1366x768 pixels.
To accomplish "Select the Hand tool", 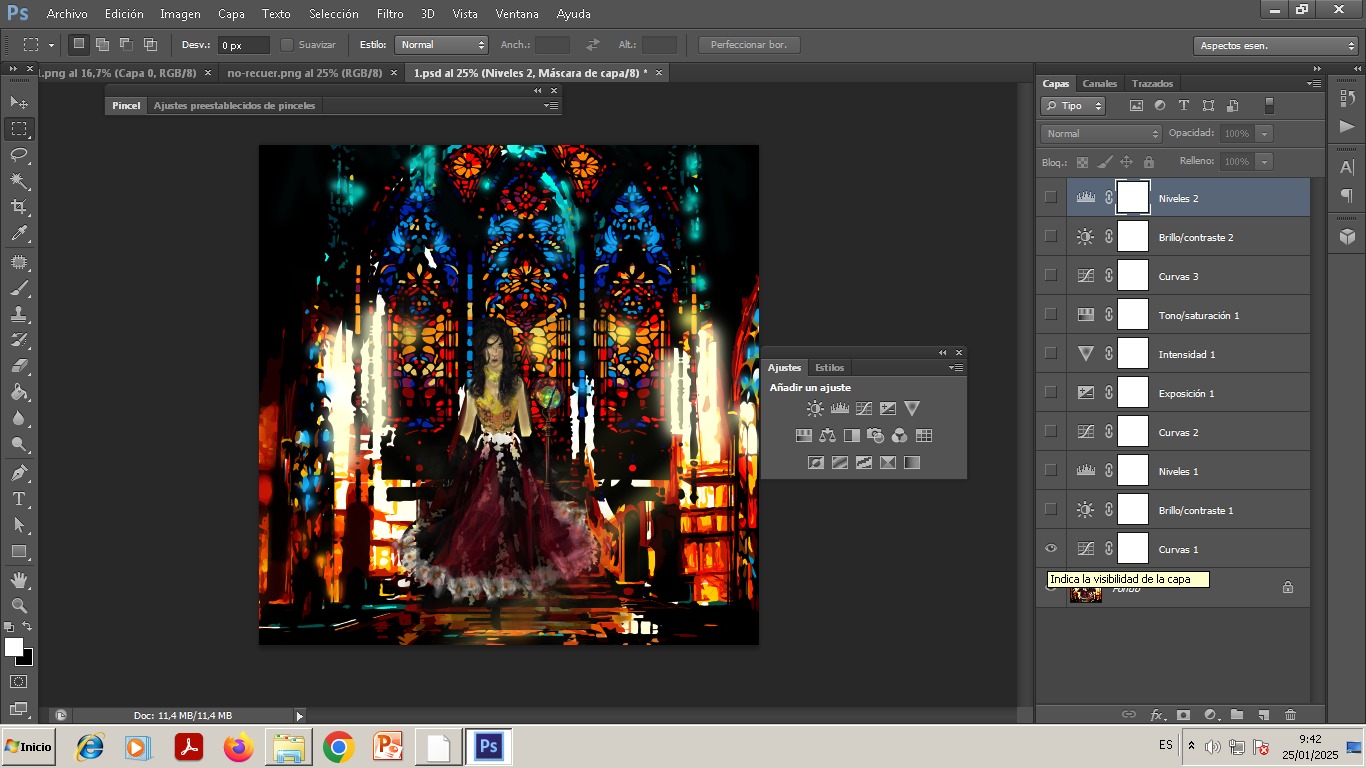I will coord(19,580).
